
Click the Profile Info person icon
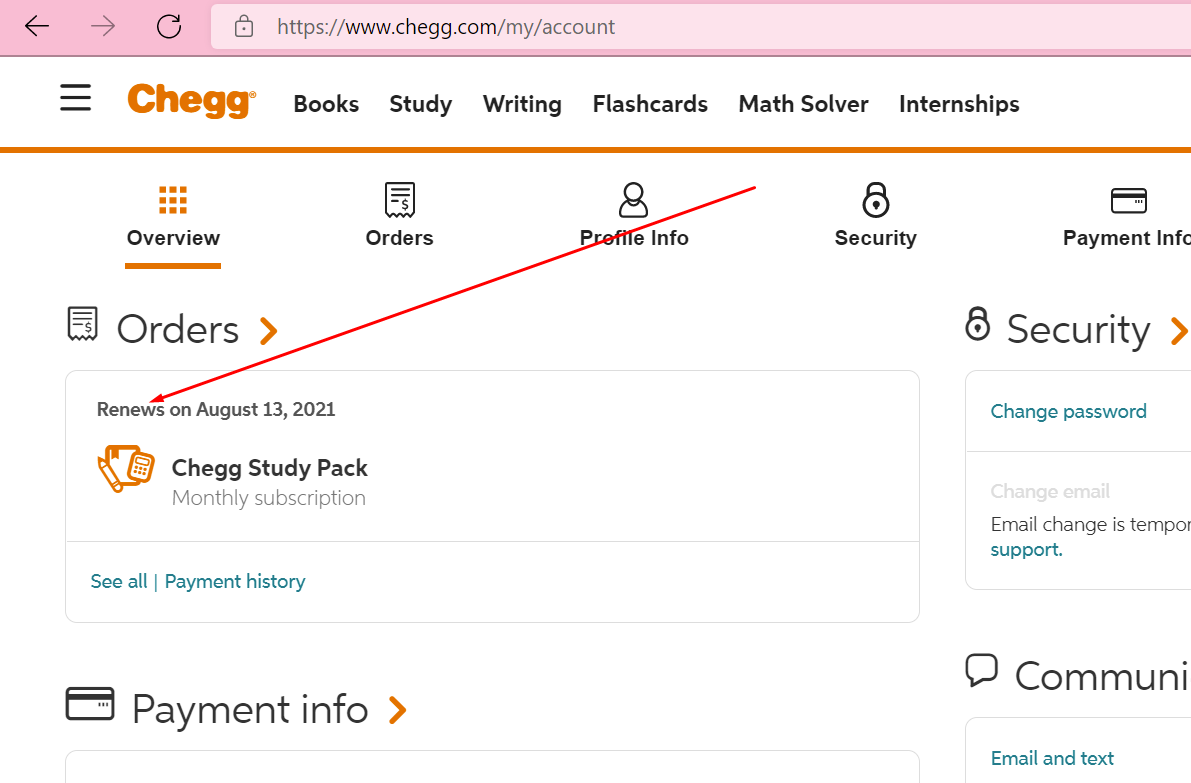[633, 200]
